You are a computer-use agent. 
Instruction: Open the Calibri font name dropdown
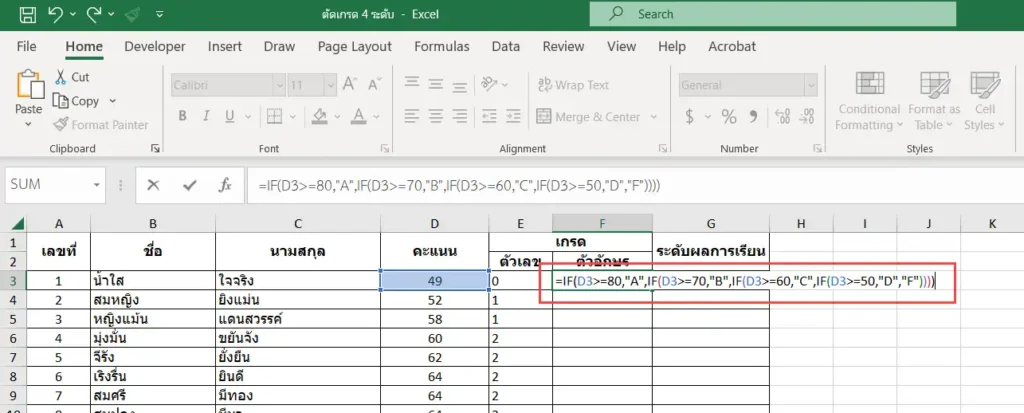click(279, 85)
